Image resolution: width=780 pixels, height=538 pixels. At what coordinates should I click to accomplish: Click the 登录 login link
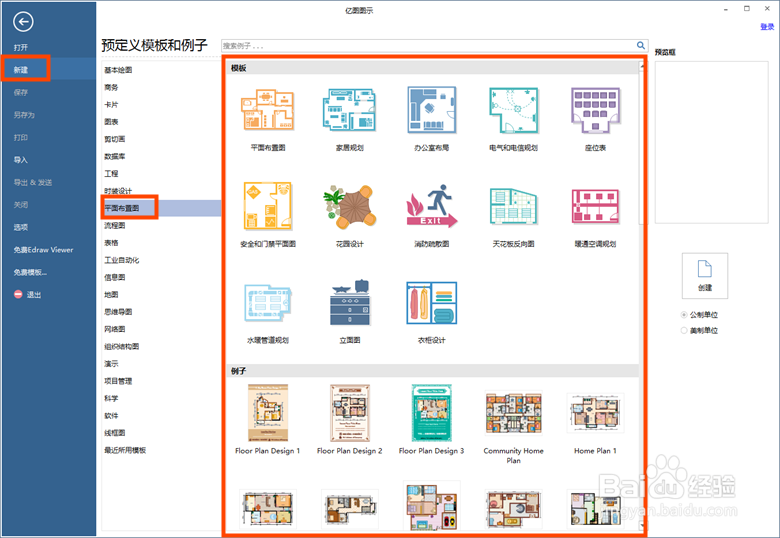[x=767, y=27]
